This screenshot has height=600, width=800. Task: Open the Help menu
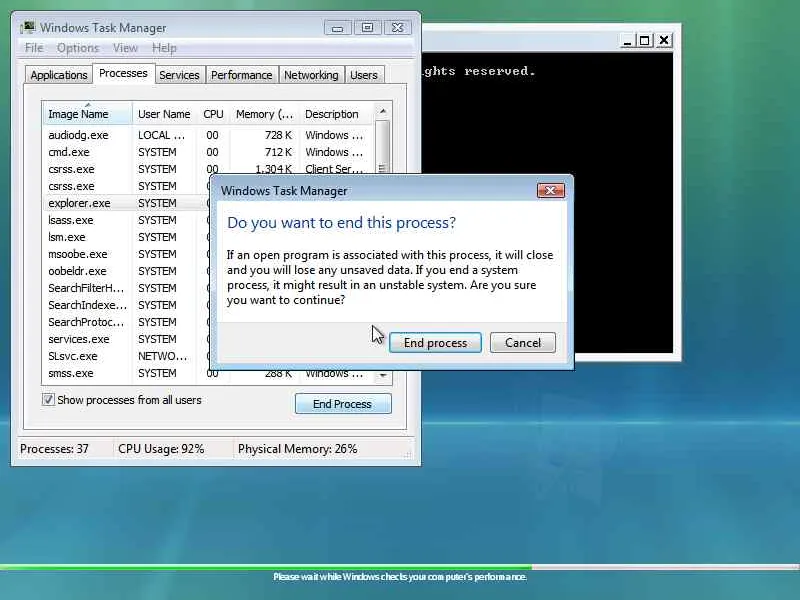pos(164,48)
